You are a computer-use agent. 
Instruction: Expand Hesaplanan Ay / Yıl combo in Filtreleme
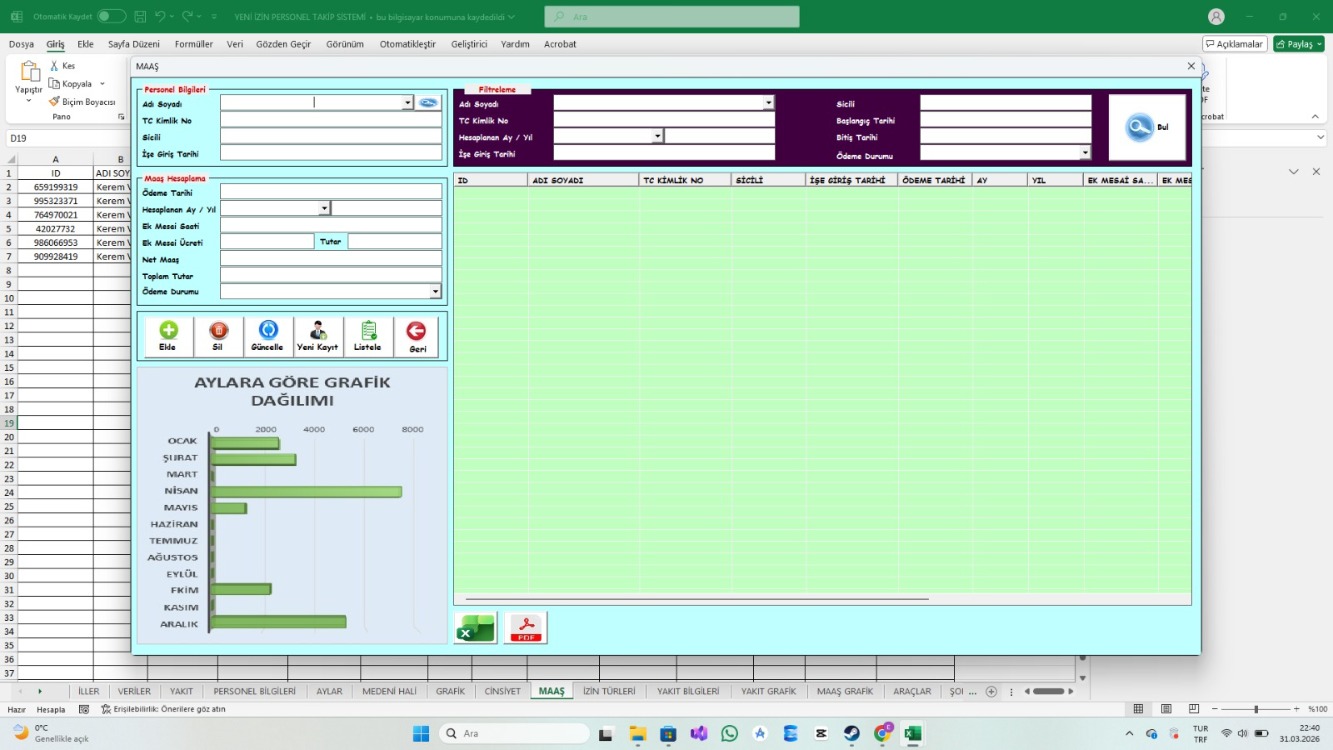tap(657, 137)
